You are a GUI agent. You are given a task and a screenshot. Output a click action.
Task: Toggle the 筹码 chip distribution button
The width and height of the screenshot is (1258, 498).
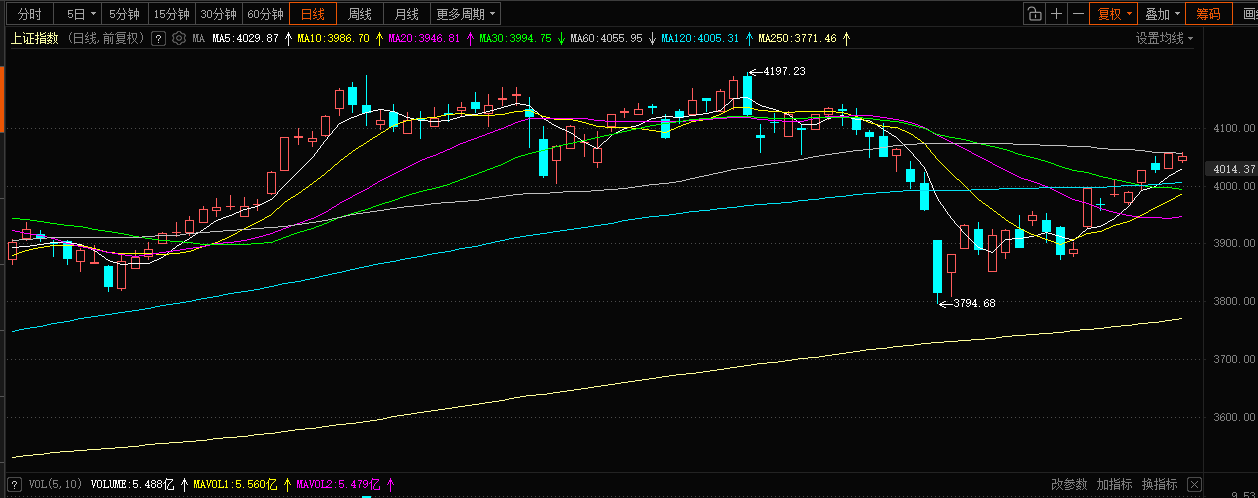(1209, 14)
